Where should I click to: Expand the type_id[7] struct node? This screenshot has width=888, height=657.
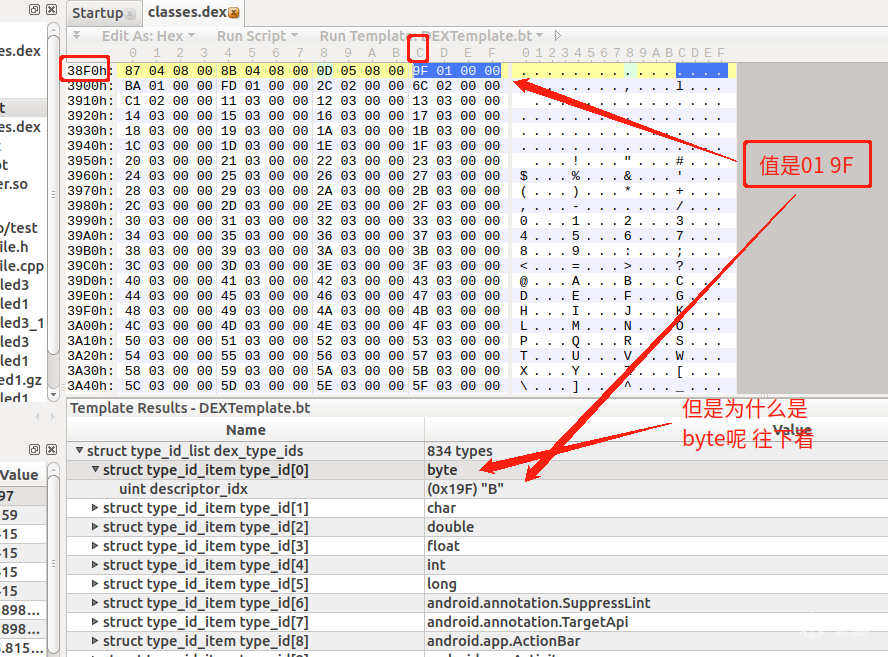[95, 622]
